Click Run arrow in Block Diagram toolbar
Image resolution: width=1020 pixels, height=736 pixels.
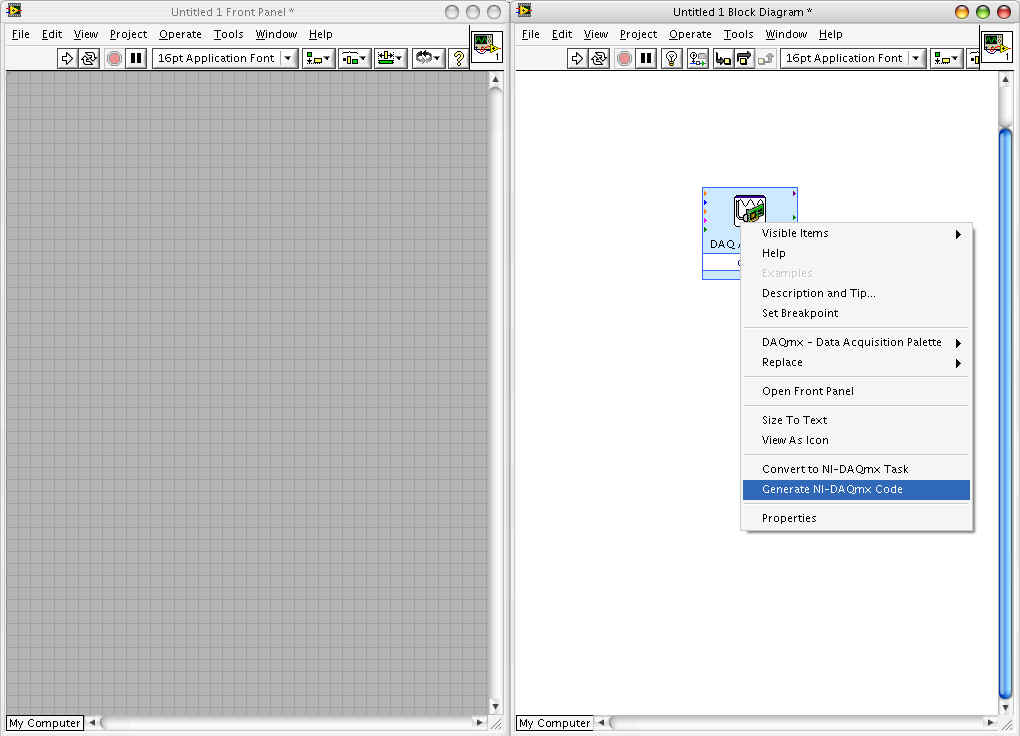click(577, 59)
